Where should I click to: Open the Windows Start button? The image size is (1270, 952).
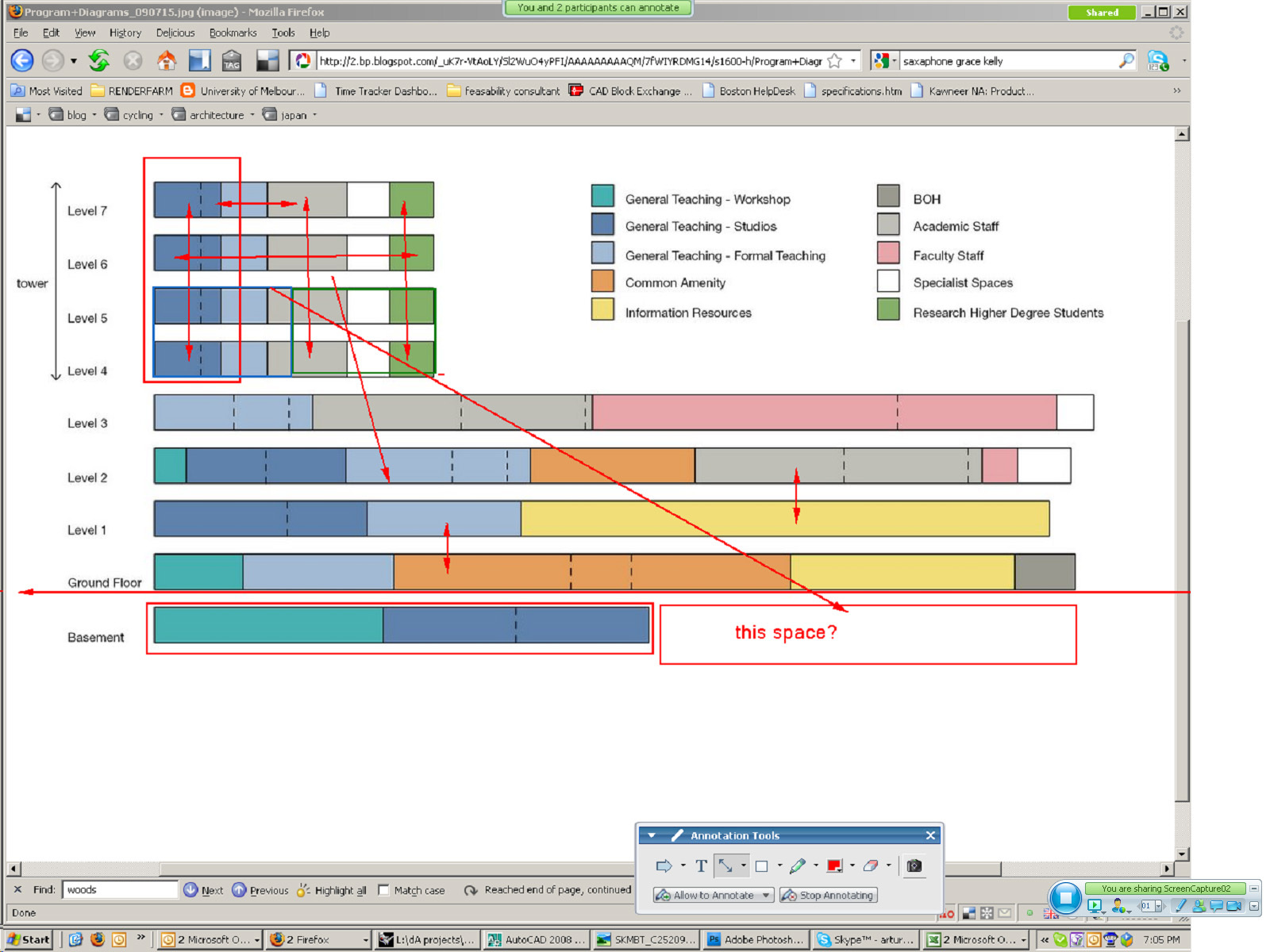29,939
